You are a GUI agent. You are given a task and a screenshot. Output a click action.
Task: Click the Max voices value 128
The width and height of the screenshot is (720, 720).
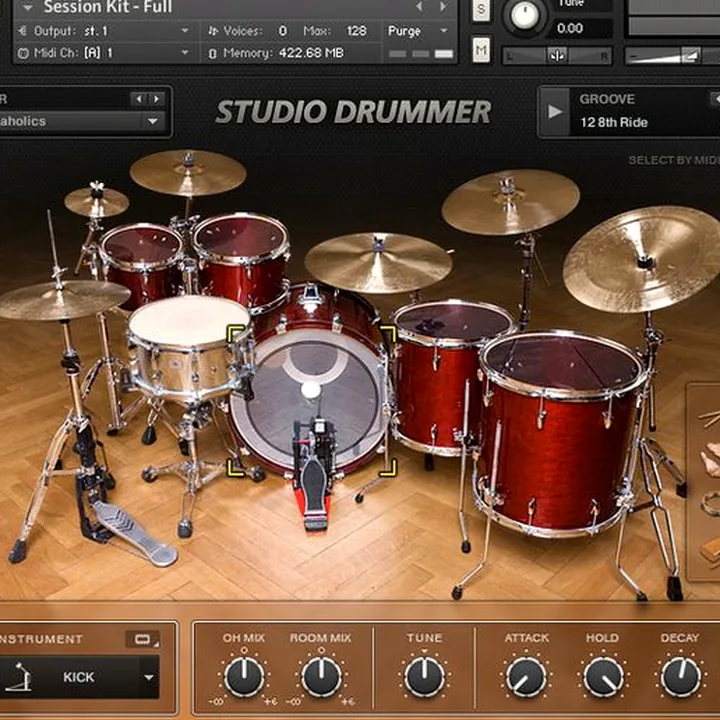pos(356,31)
